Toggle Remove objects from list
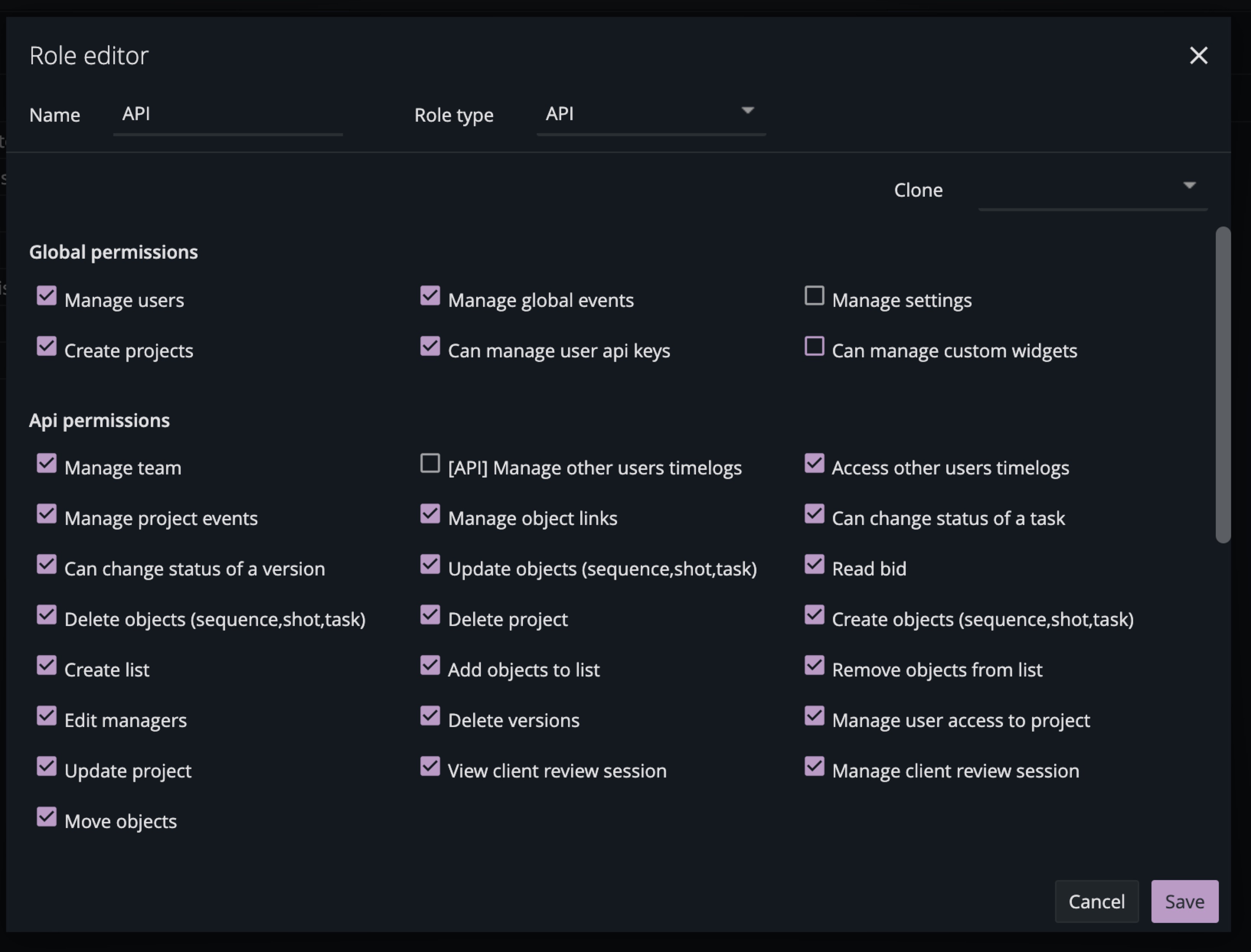Screen dimensions: 1251x952 click(815, 665)
